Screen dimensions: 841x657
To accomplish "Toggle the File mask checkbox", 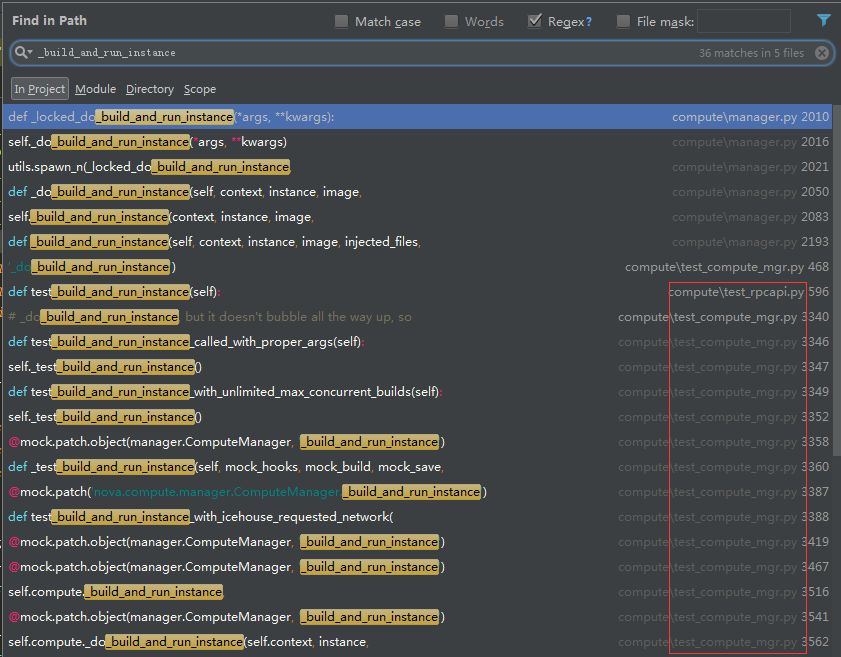I will coord(623,21).
